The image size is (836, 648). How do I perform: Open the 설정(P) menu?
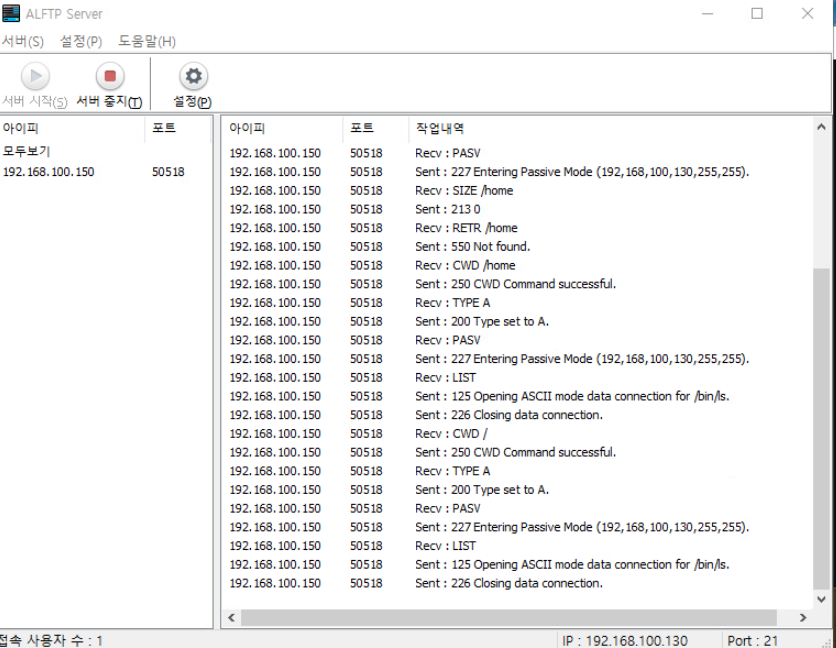[x=81, y=42]
